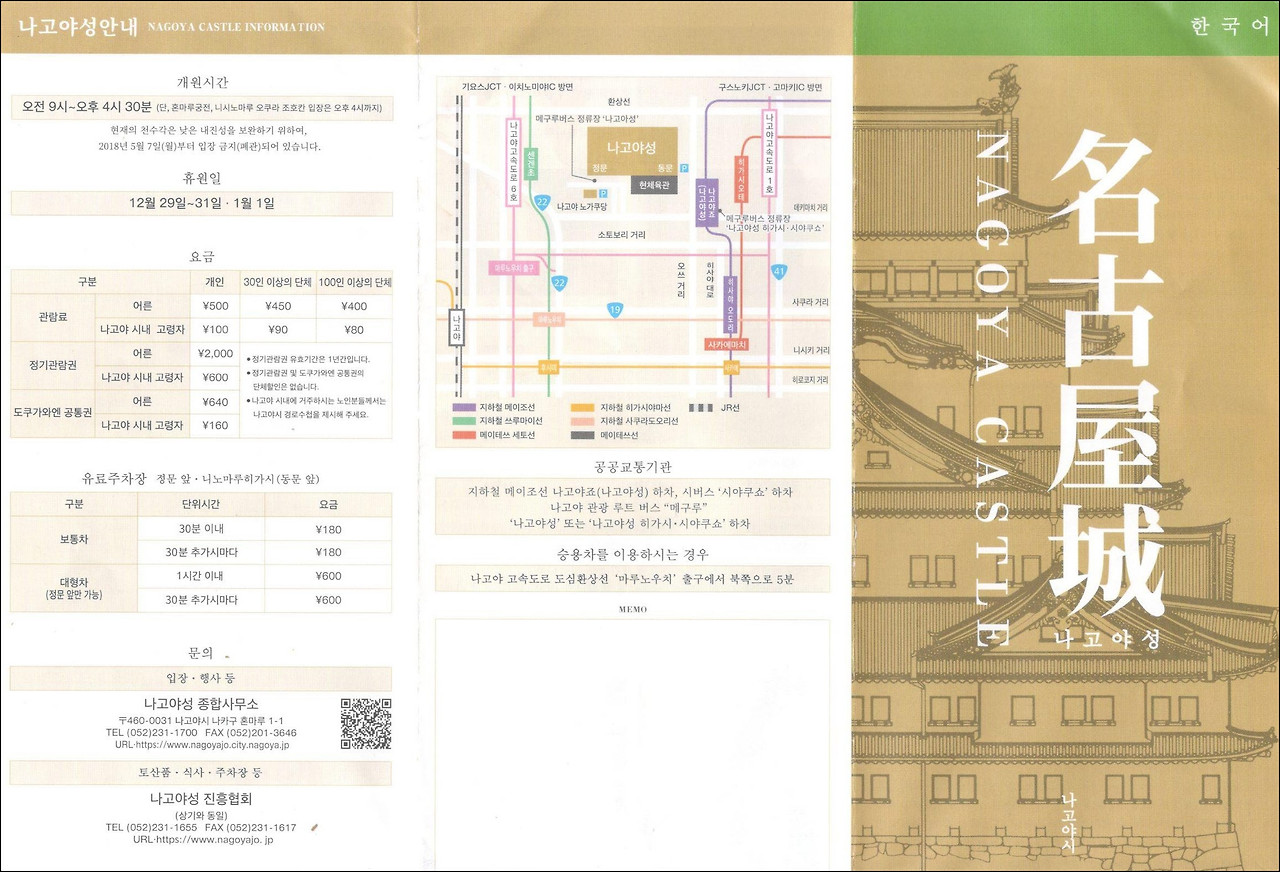Click the 1시간 이내 parking time cell
The width and height of the screenshot is (1280, 872).
201,576
